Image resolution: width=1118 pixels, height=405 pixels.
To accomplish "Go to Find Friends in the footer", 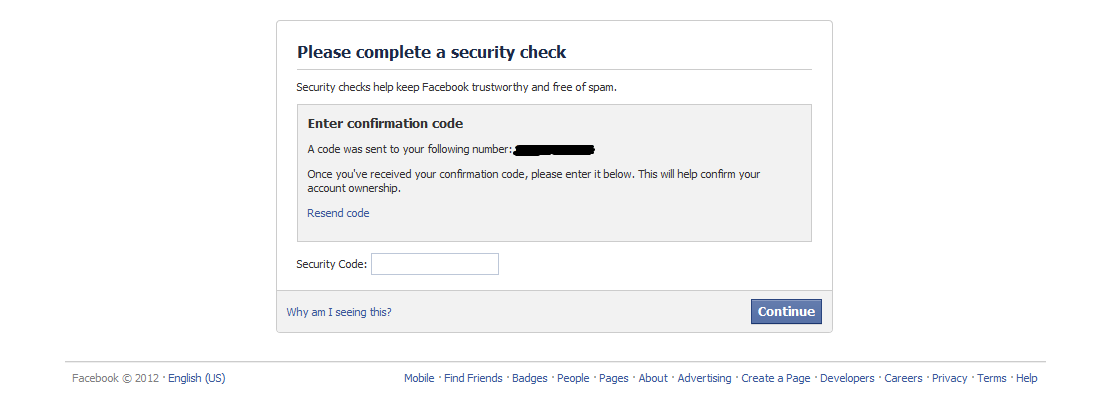I will 473,379.
